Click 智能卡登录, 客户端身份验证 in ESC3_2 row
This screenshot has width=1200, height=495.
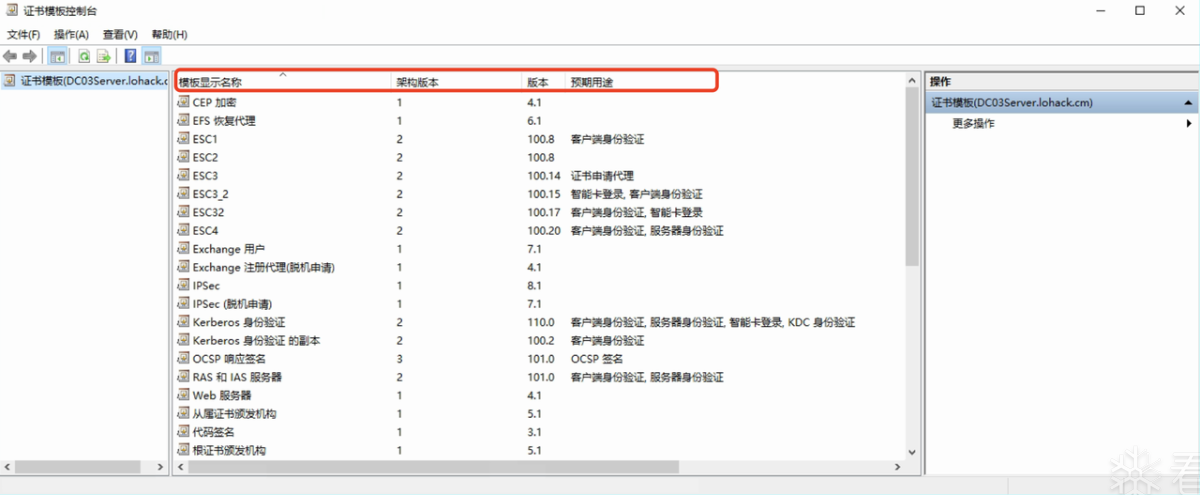(636, 193)
